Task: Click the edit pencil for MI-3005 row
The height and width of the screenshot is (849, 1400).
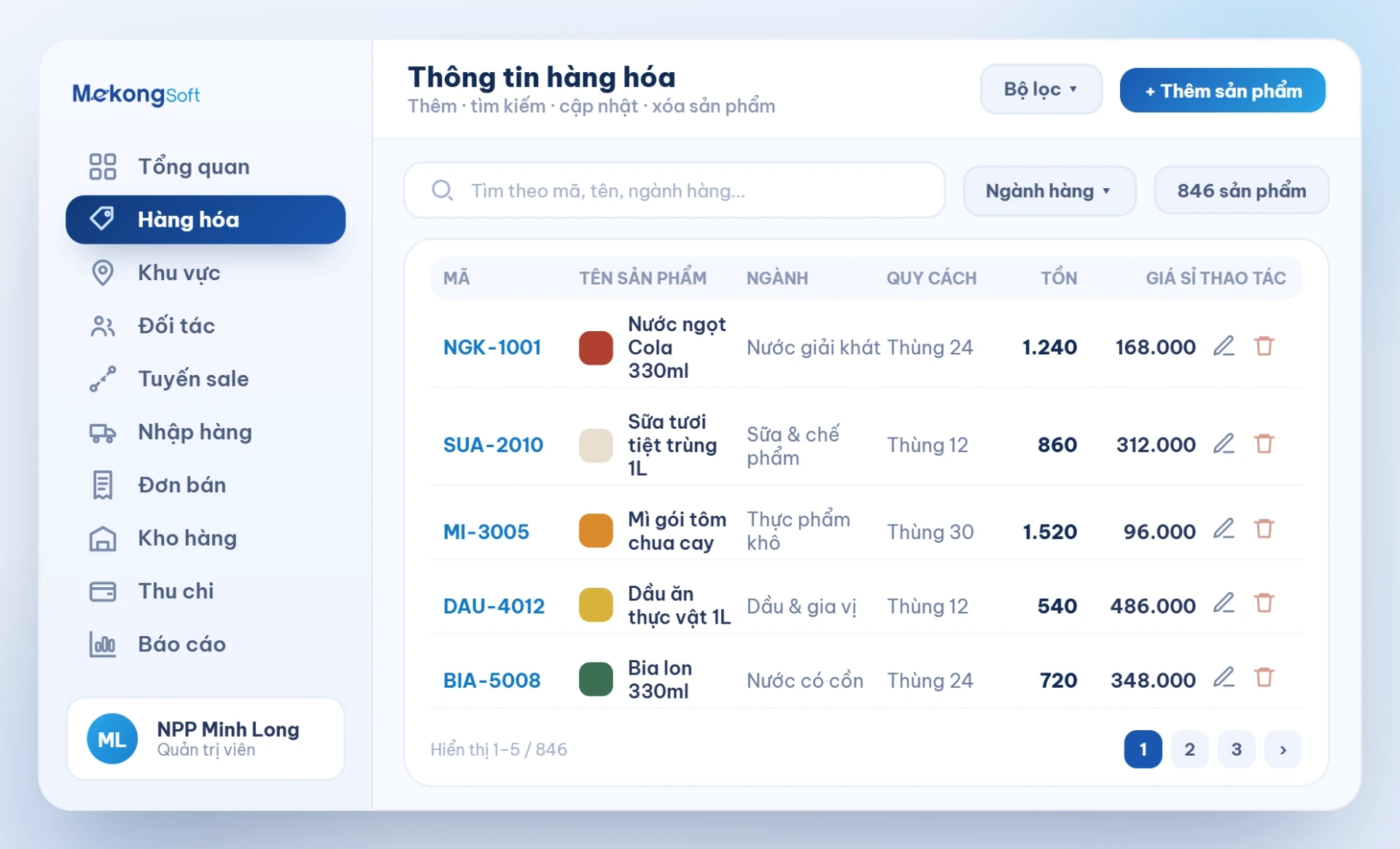Action: coord(1224,529)
